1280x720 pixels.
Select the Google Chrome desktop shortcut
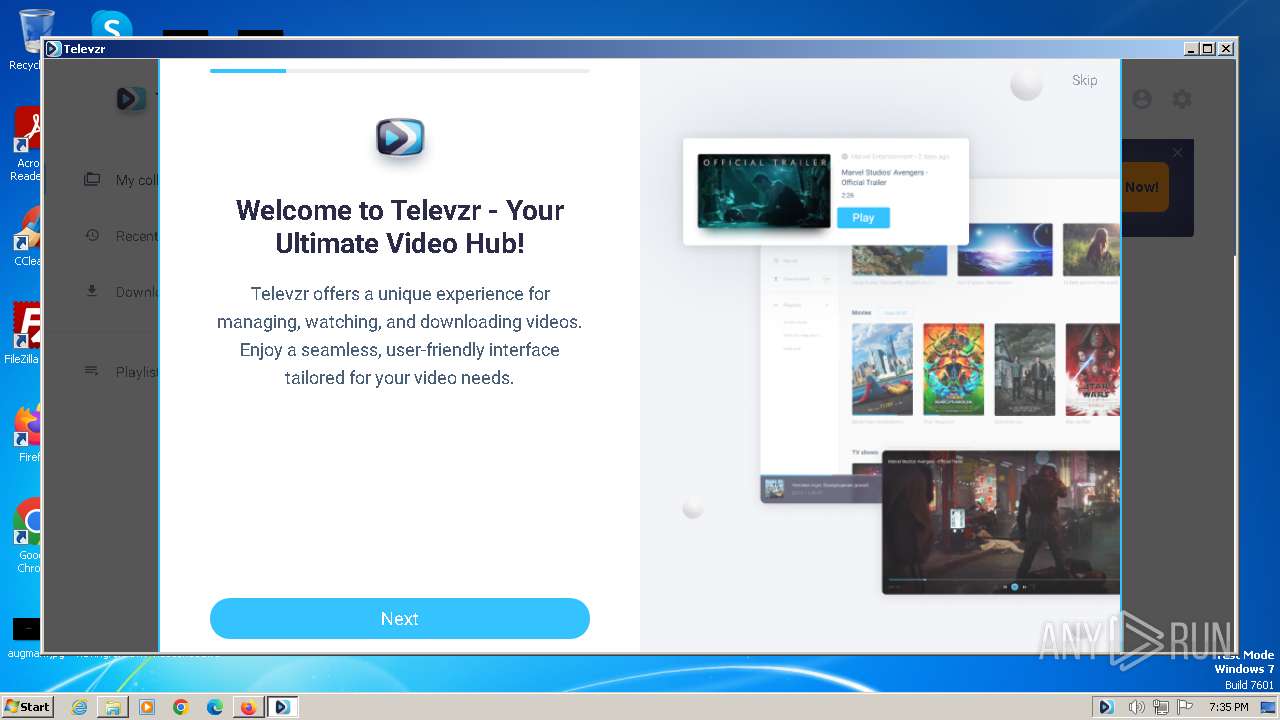point(29,535)
